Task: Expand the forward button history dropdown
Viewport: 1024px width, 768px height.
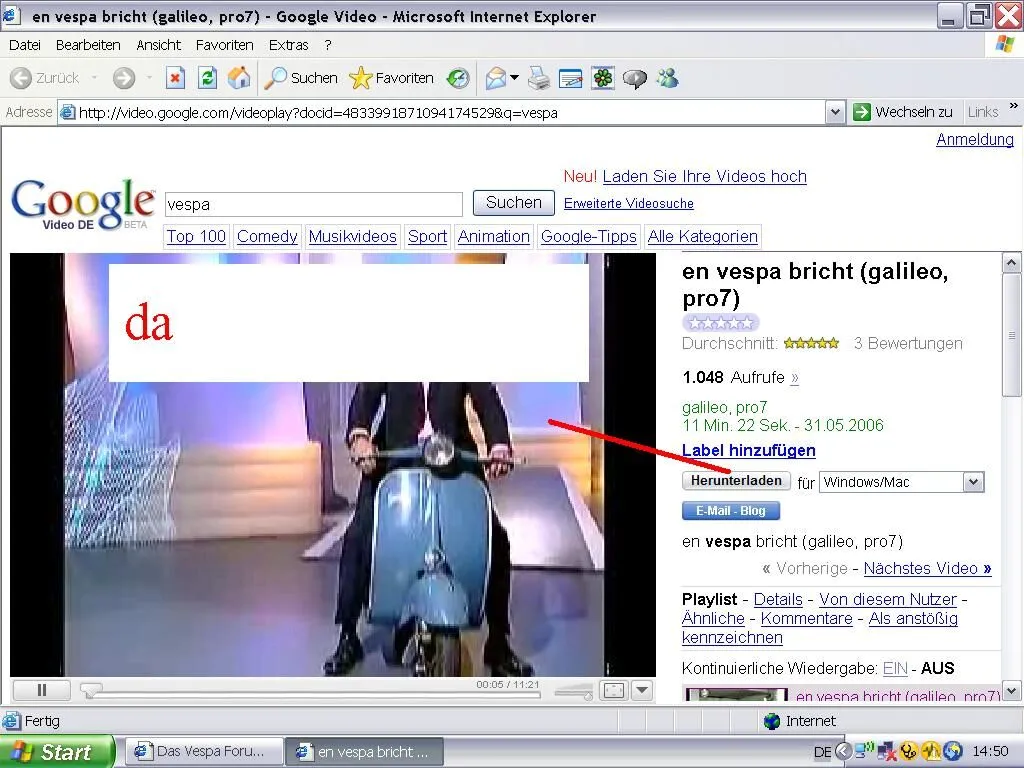Action: click(149, 78)
